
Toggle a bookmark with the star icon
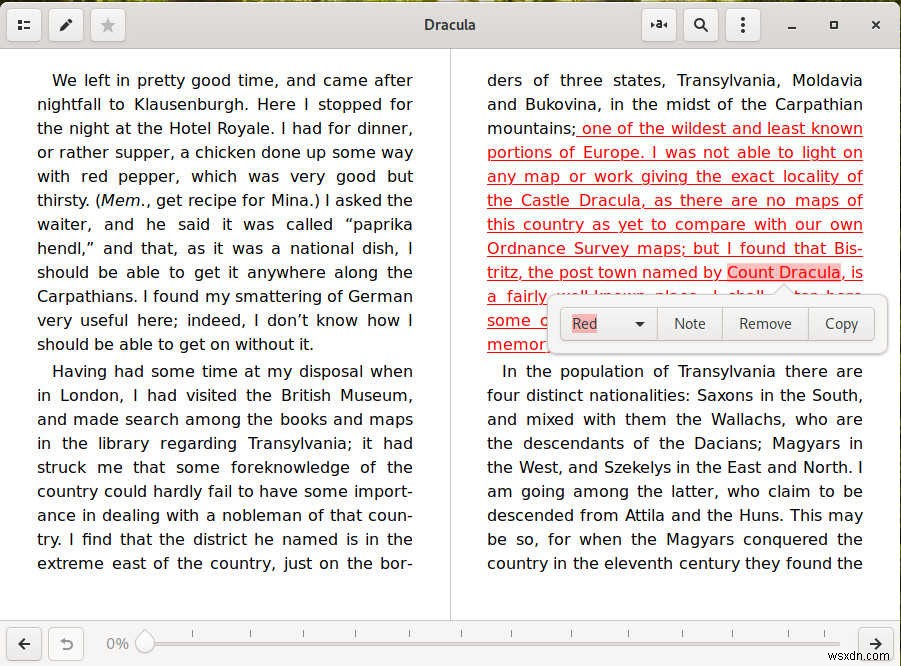pyautogui.click(x=107, y=25)
